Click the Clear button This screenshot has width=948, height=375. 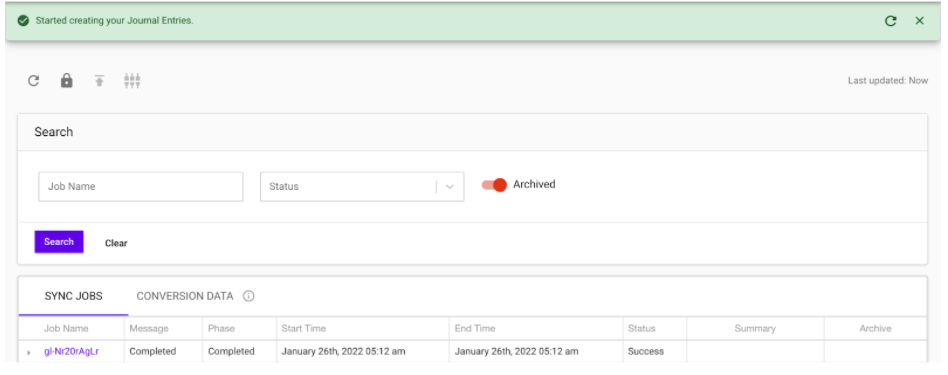point(116,243)
